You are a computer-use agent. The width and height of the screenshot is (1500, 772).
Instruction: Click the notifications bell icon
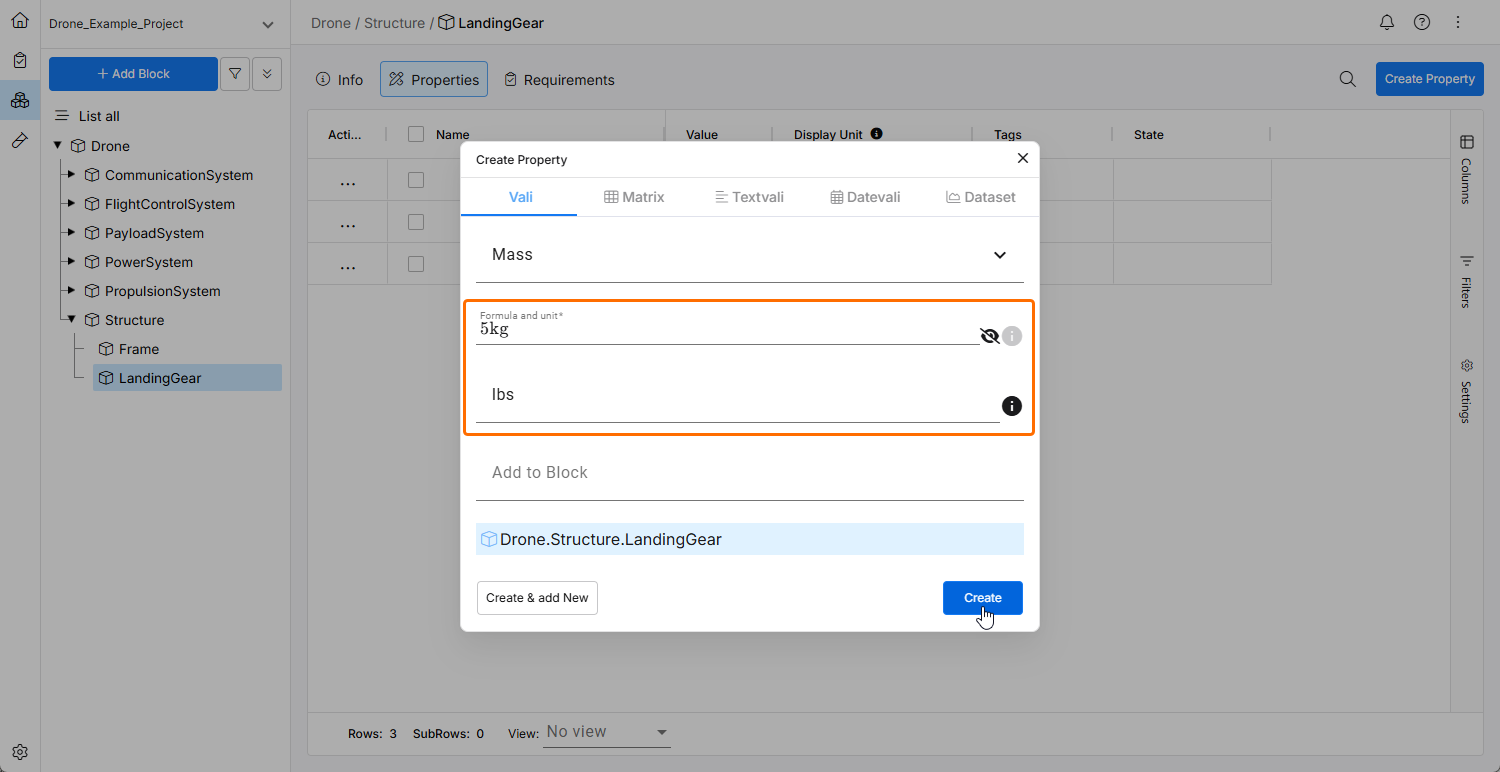point(1386,22)
